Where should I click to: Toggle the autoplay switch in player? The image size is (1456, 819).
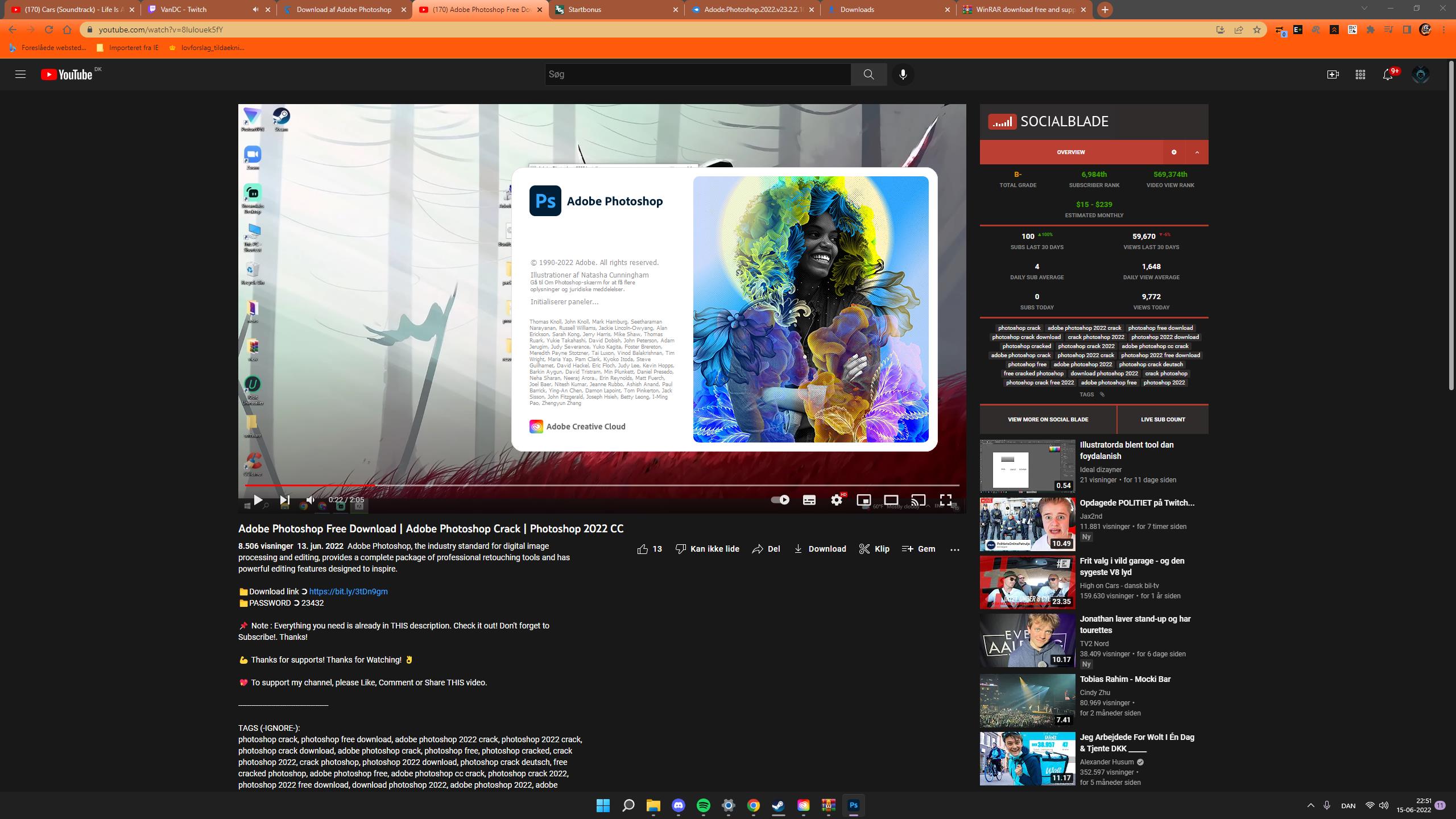tap(780, 500)
